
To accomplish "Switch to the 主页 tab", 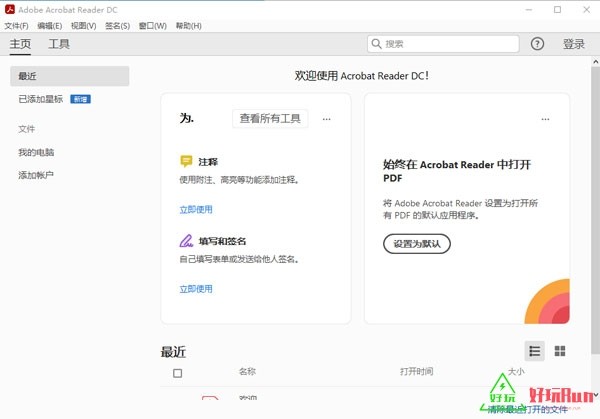I will coord(20,44).
